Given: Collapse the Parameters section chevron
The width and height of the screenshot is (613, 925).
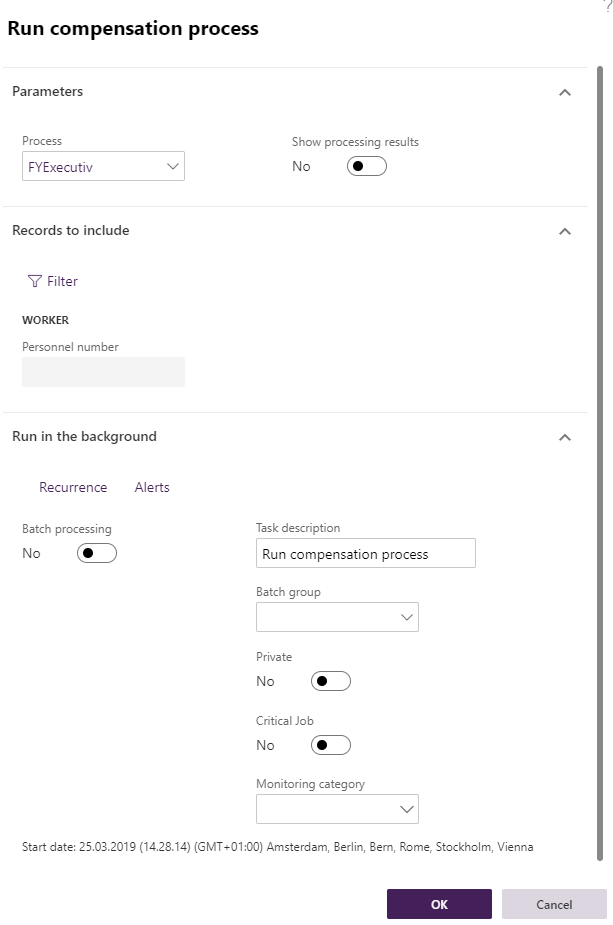Looking at the screenshot, I should (565, 92).
